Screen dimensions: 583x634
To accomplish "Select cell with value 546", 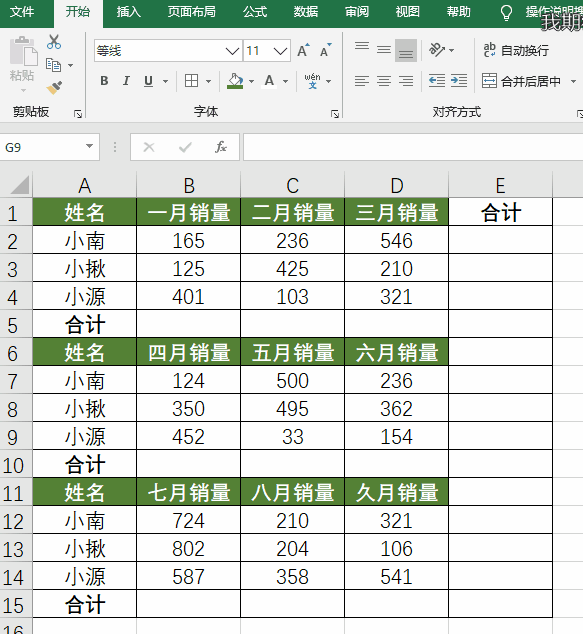I will coord(397,241).
